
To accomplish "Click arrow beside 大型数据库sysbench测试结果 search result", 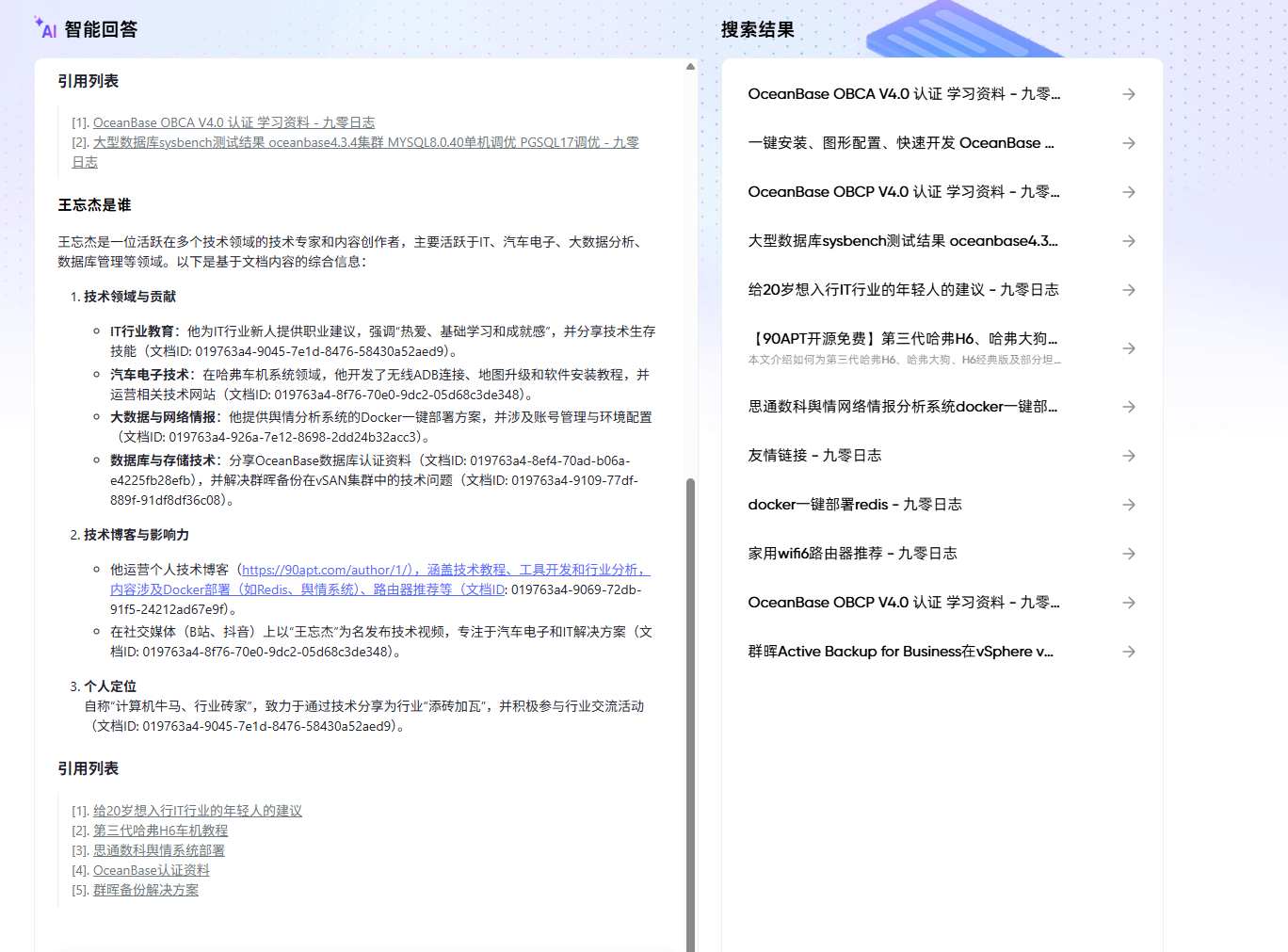I will pos(1129,241).
